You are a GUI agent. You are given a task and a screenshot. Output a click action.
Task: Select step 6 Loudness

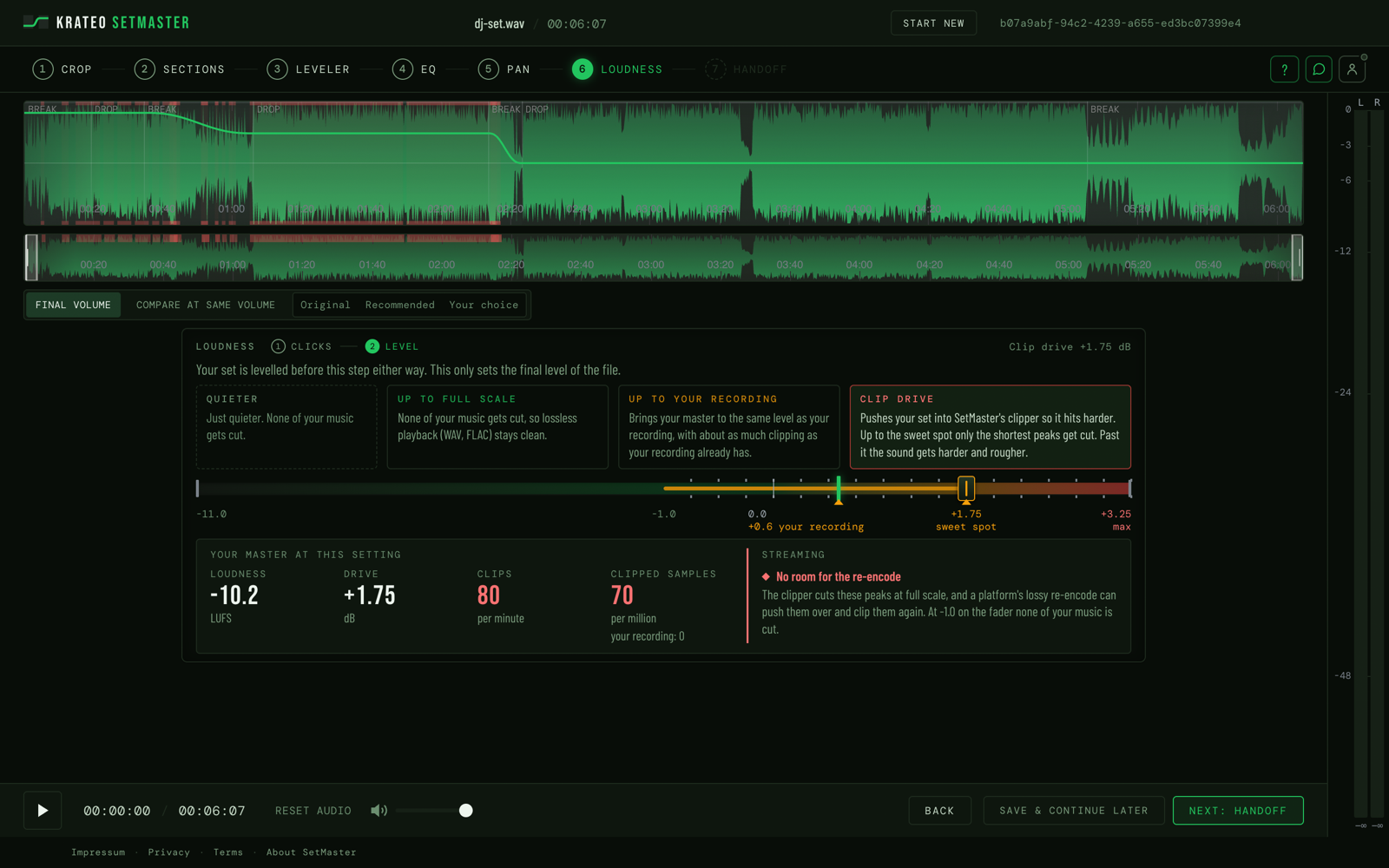click(x=617, y=69)
